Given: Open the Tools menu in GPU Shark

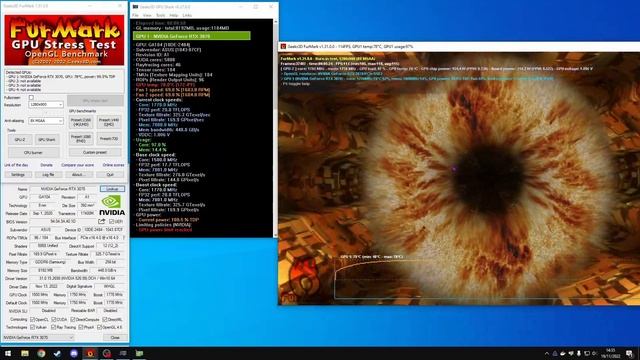Looking at the screenshot, I should click(160, 15).
